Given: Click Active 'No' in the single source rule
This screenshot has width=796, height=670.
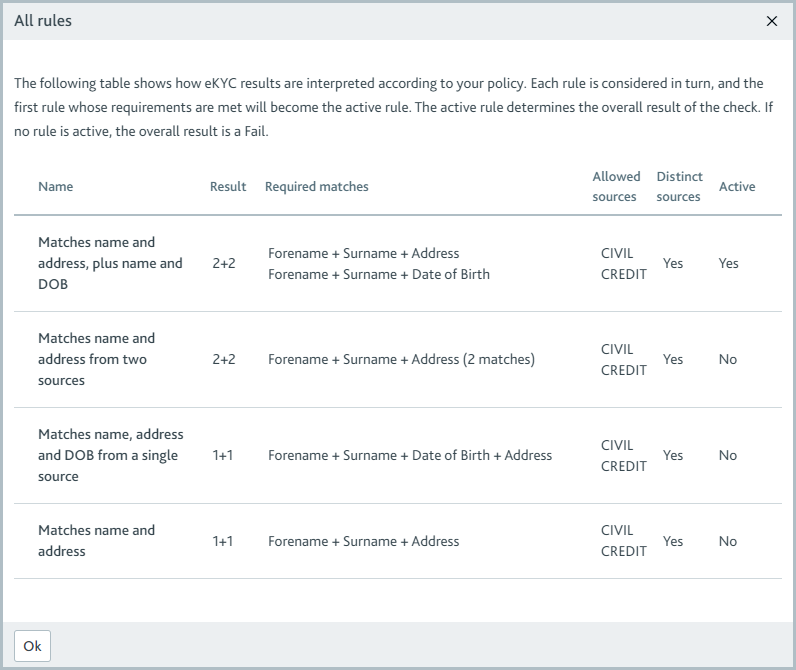Looking at the screenshot, I should click(x=728, y=455).
